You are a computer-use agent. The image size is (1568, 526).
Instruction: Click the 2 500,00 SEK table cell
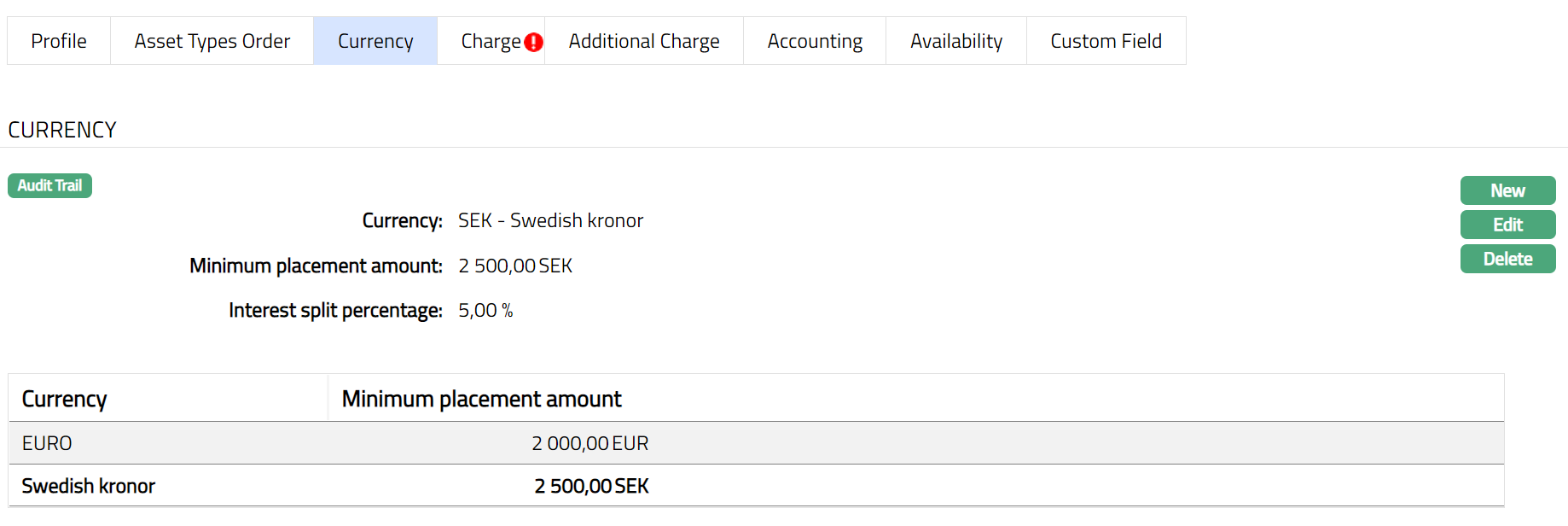(591, 486)
